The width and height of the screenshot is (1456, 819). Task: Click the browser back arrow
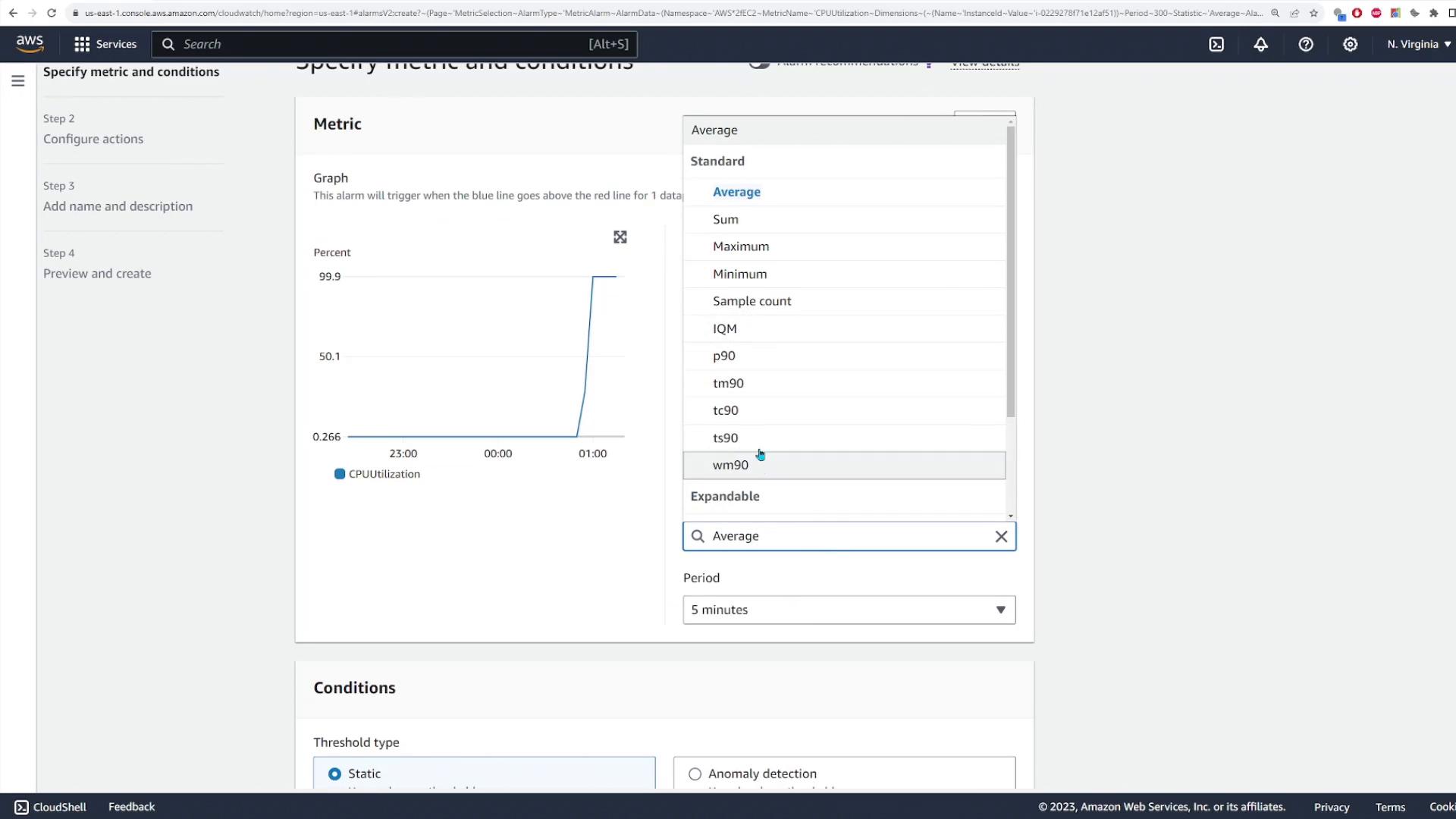13,13
